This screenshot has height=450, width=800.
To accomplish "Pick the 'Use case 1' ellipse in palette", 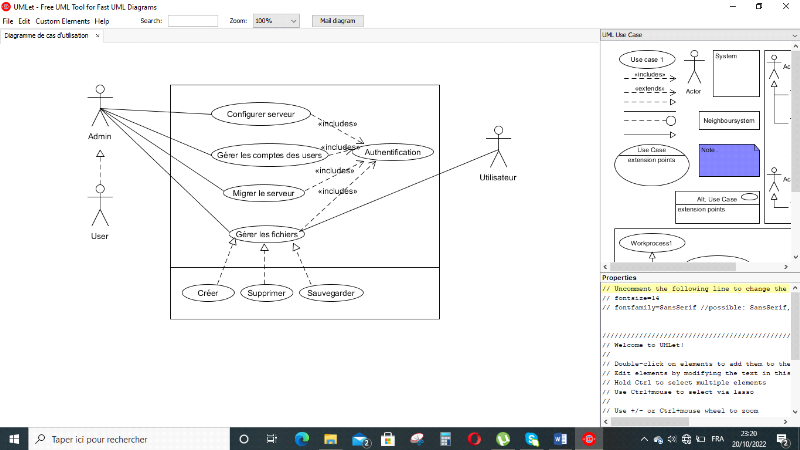I will (x=647, y=60).
